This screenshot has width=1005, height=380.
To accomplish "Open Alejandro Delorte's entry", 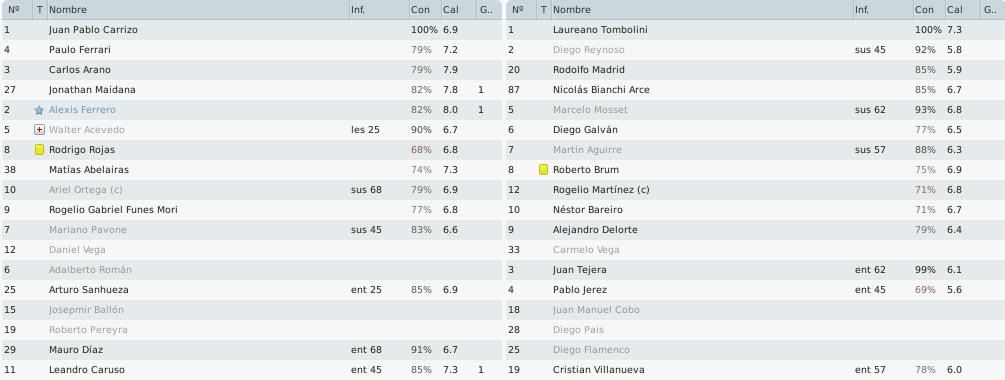I will 595,230.
